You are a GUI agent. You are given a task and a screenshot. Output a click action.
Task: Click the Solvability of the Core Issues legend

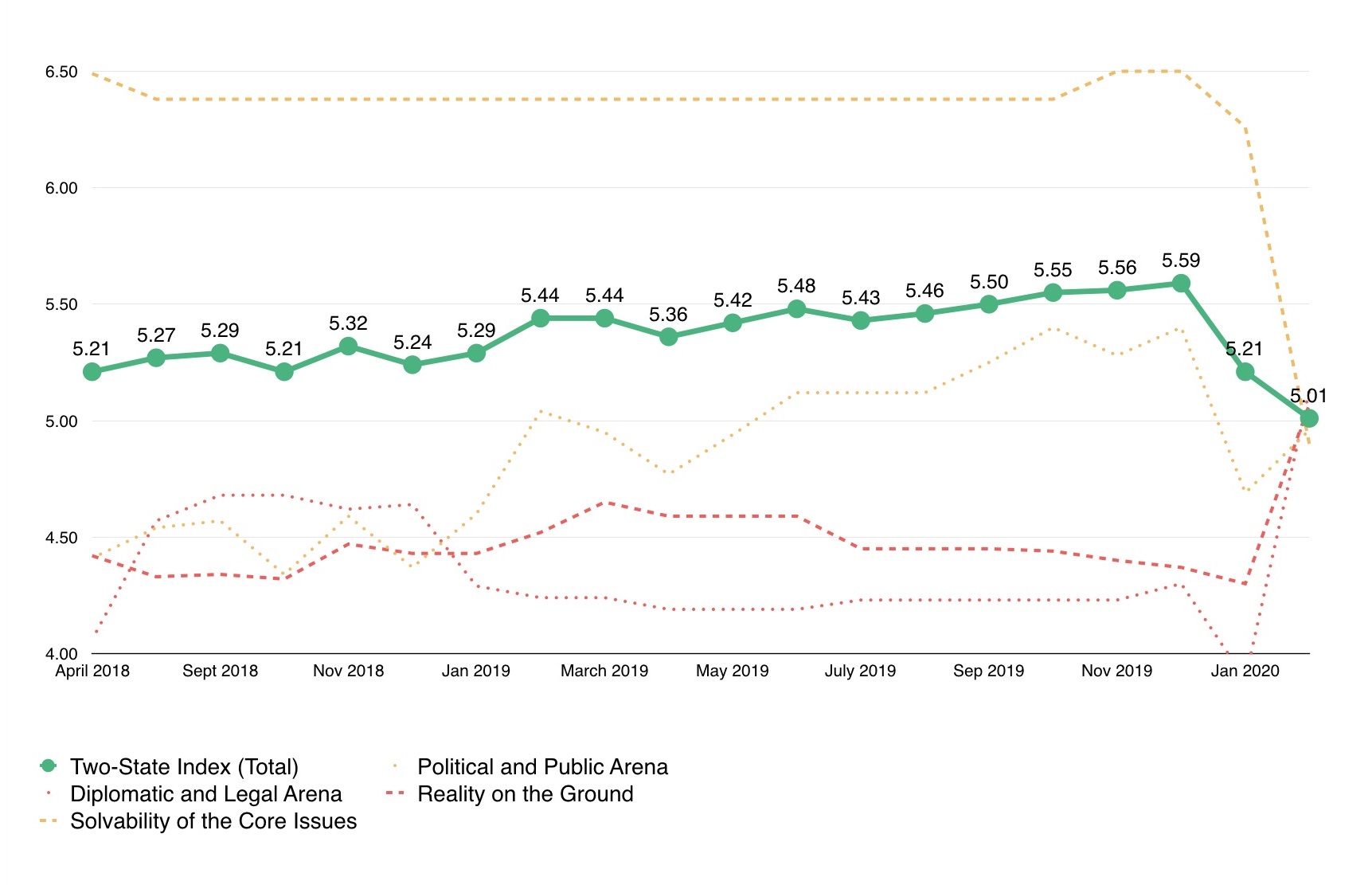(x=198, y=820)
